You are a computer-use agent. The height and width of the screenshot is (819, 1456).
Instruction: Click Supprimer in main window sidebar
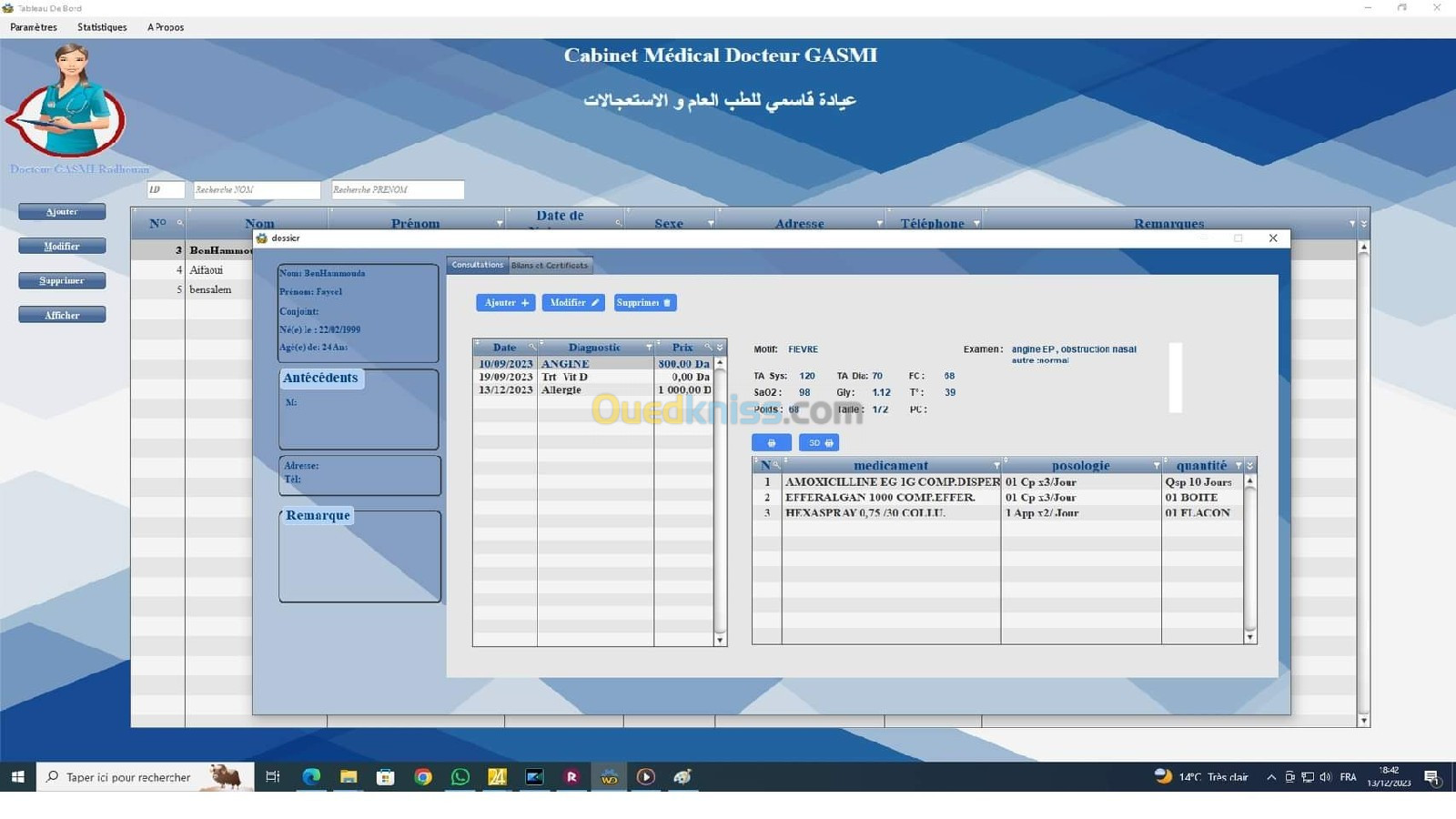[62, 280]
